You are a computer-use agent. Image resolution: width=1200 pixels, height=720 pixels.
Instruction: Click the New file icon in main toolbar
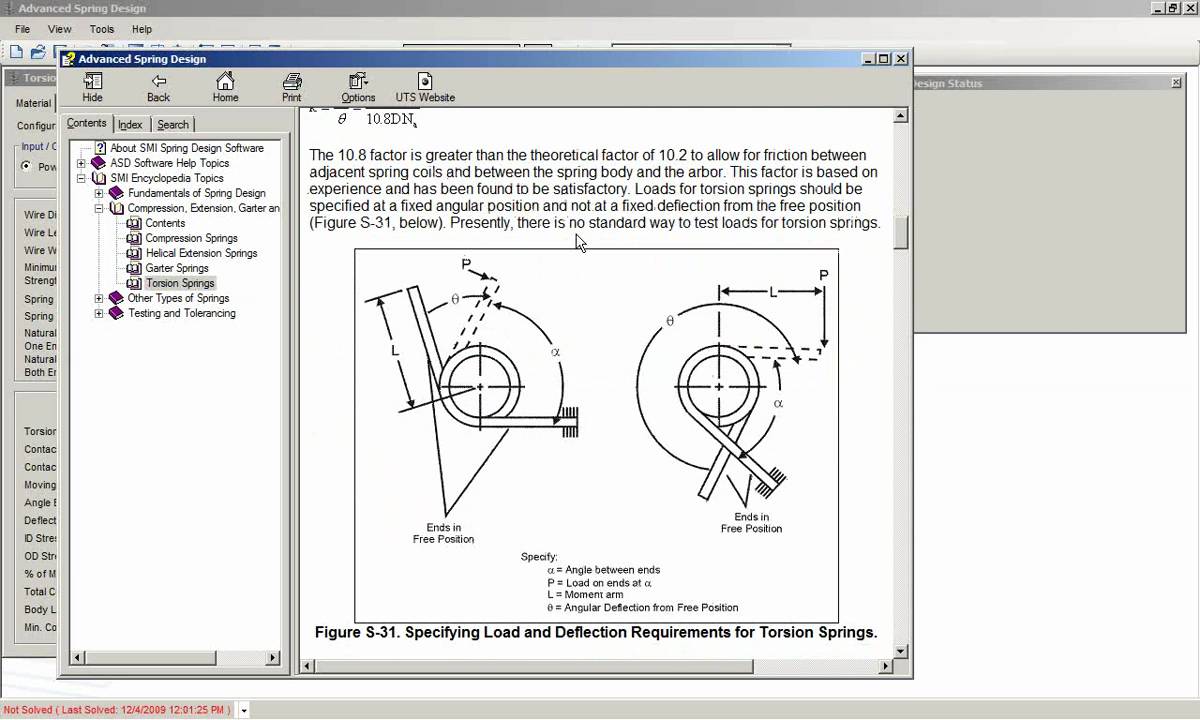click(x=17, y=52)
